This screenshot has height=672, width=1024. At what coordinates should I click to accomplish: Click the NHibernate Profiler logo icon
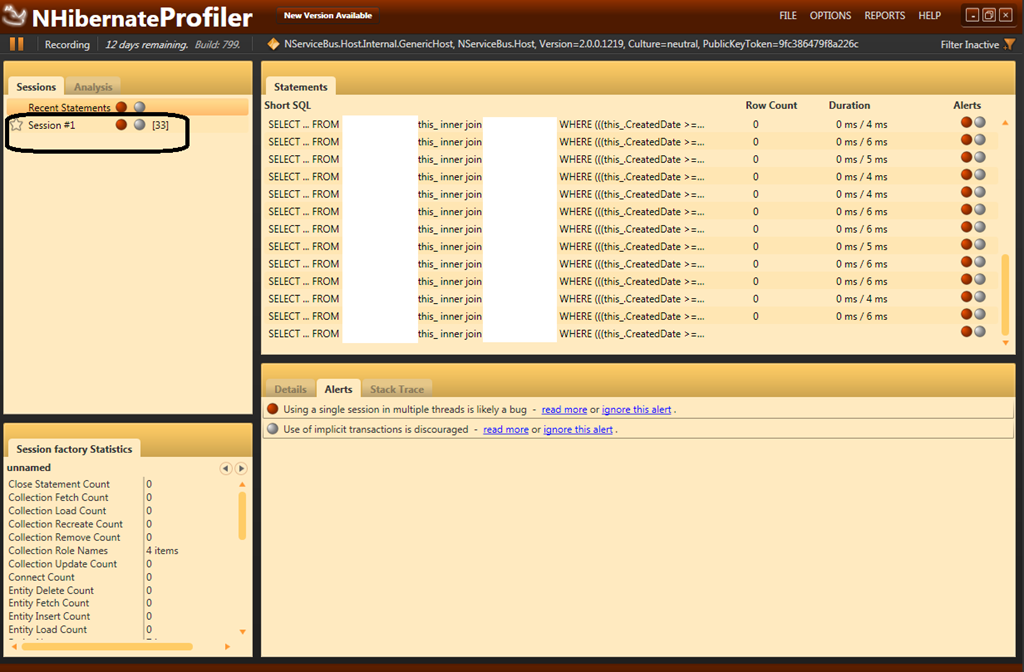tap(14, 16)
